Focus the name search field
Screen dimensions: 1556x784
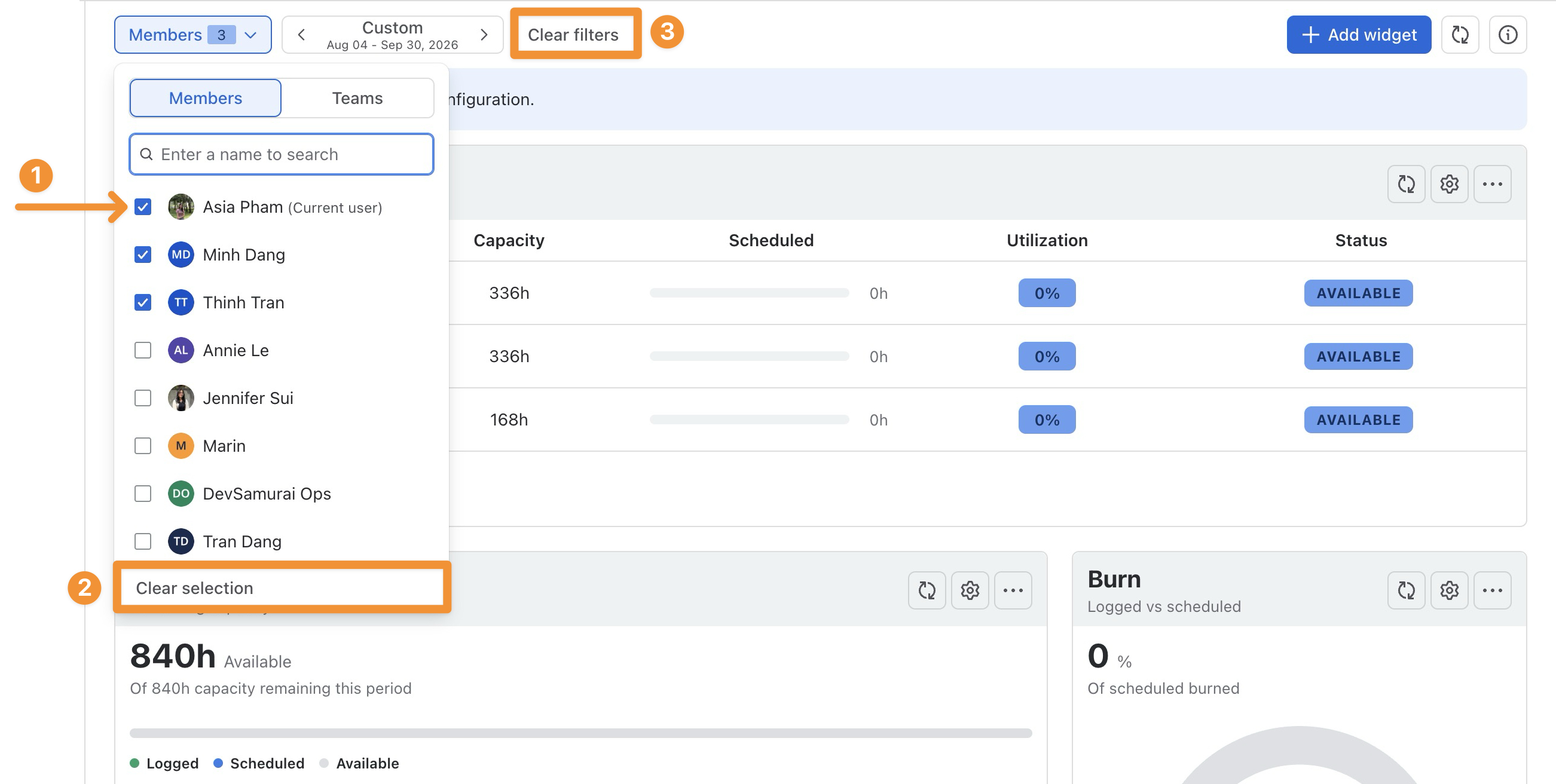click(282, 155)
